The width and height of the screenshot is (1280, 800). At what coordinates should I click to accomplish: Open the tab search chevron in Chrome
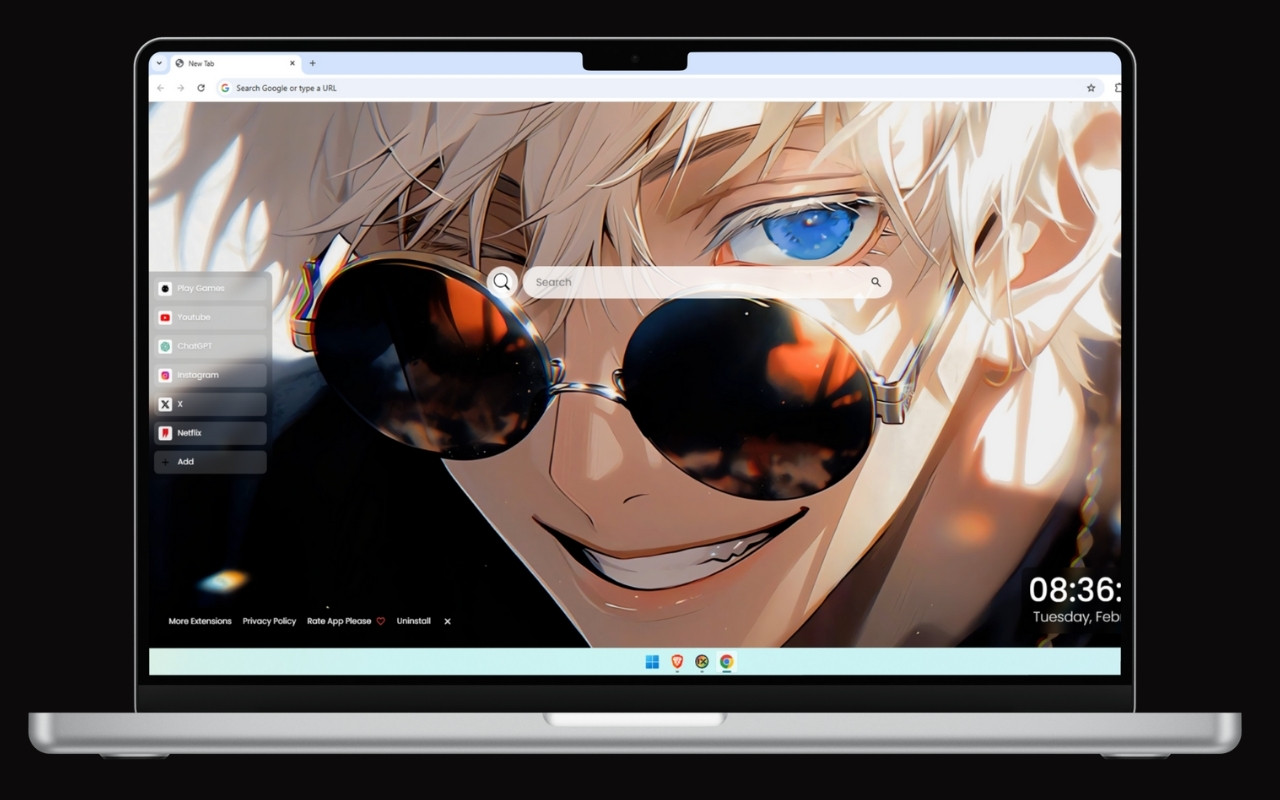(x=159, y=63)
